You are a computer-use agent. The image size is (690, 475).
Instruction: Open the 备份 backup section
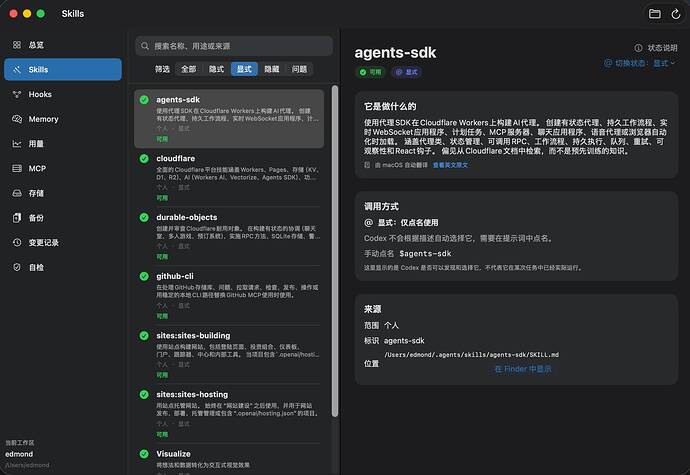(x=63, y=218)
